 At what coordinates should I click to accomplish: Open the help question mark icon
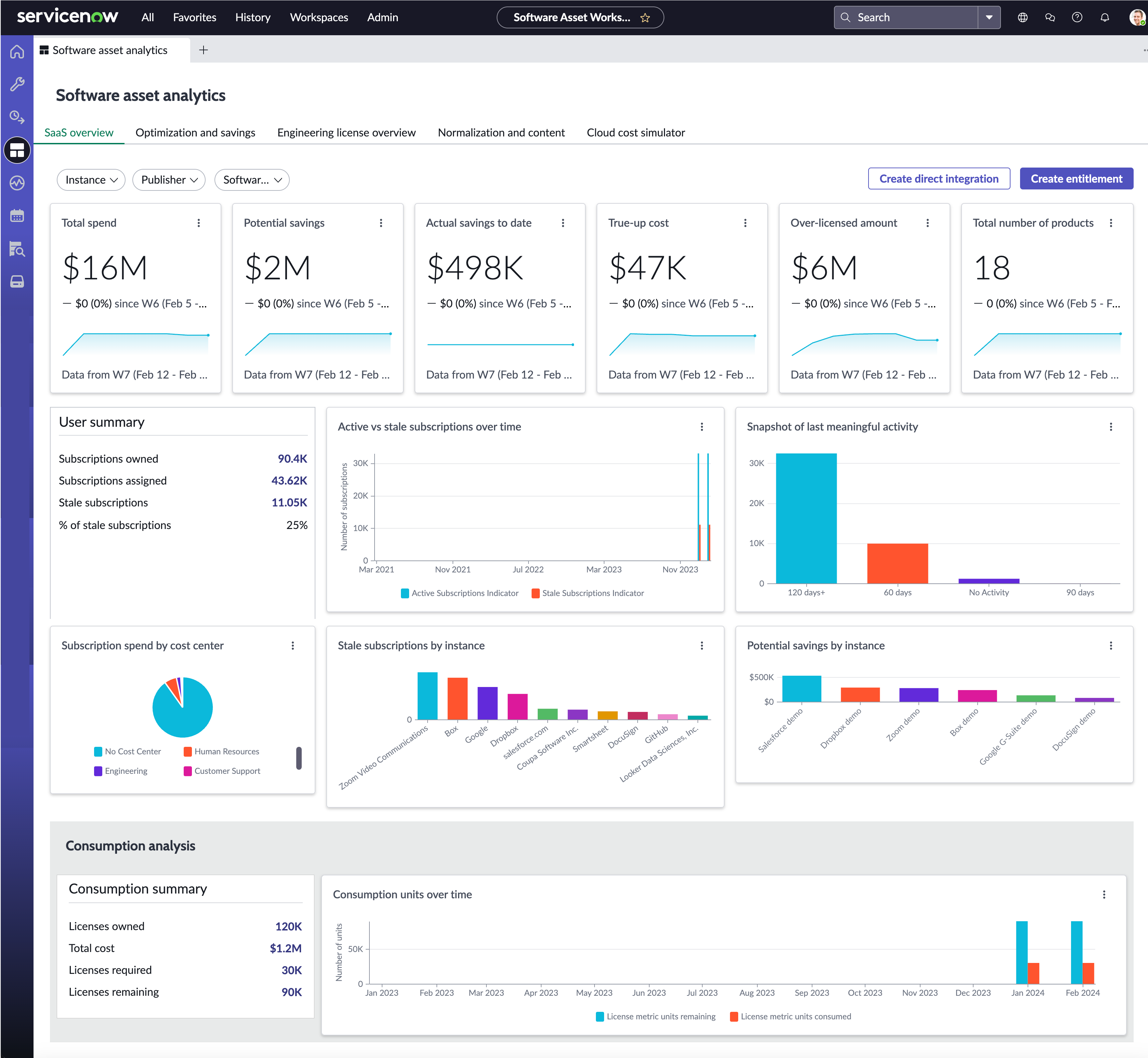click(x=1077, y=18)
